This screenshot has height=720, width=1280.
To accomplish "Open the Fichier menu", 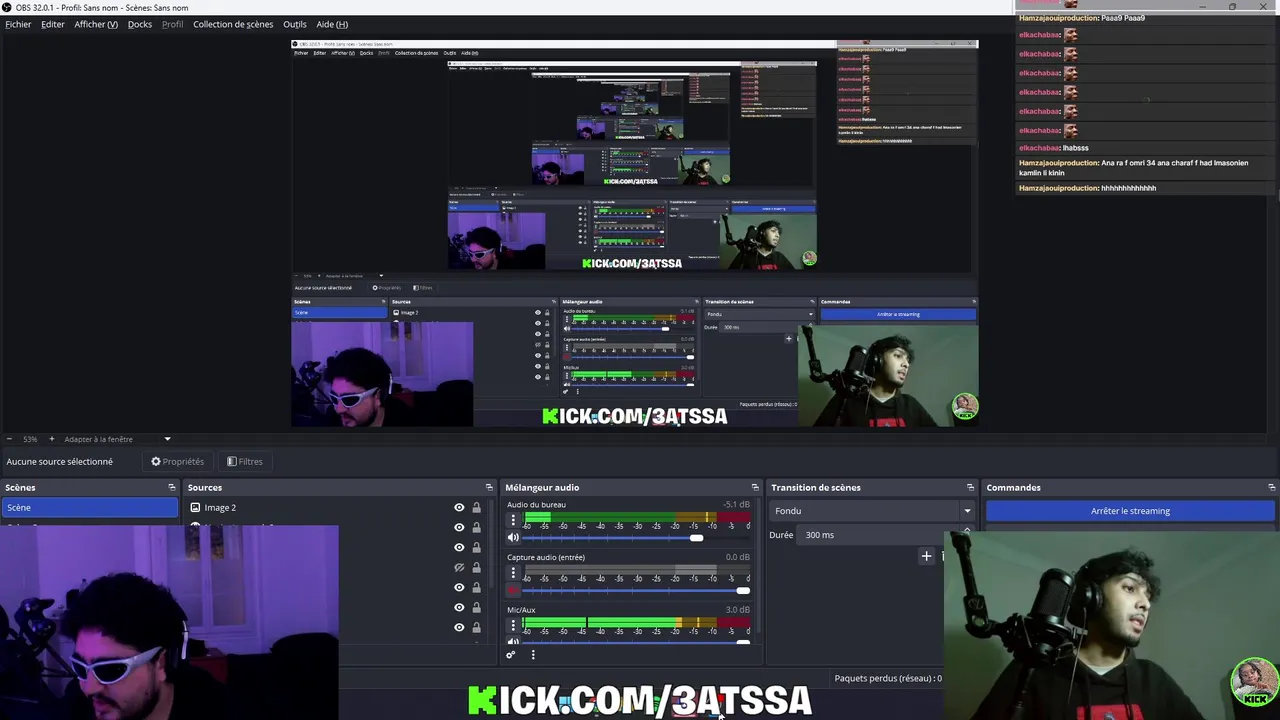I will coord(18,24).
